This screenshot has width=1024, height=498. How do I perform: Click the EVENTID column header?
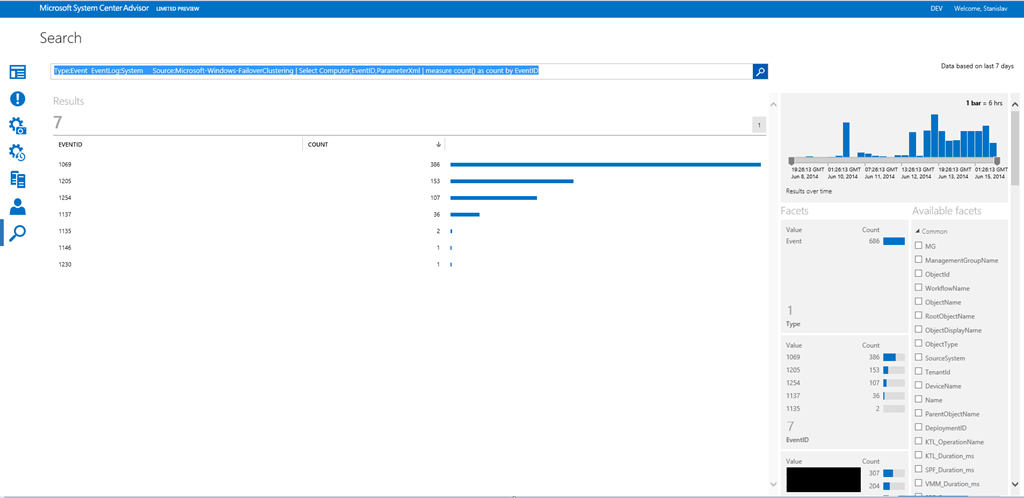pyautogui.click(x=71, y=144)
